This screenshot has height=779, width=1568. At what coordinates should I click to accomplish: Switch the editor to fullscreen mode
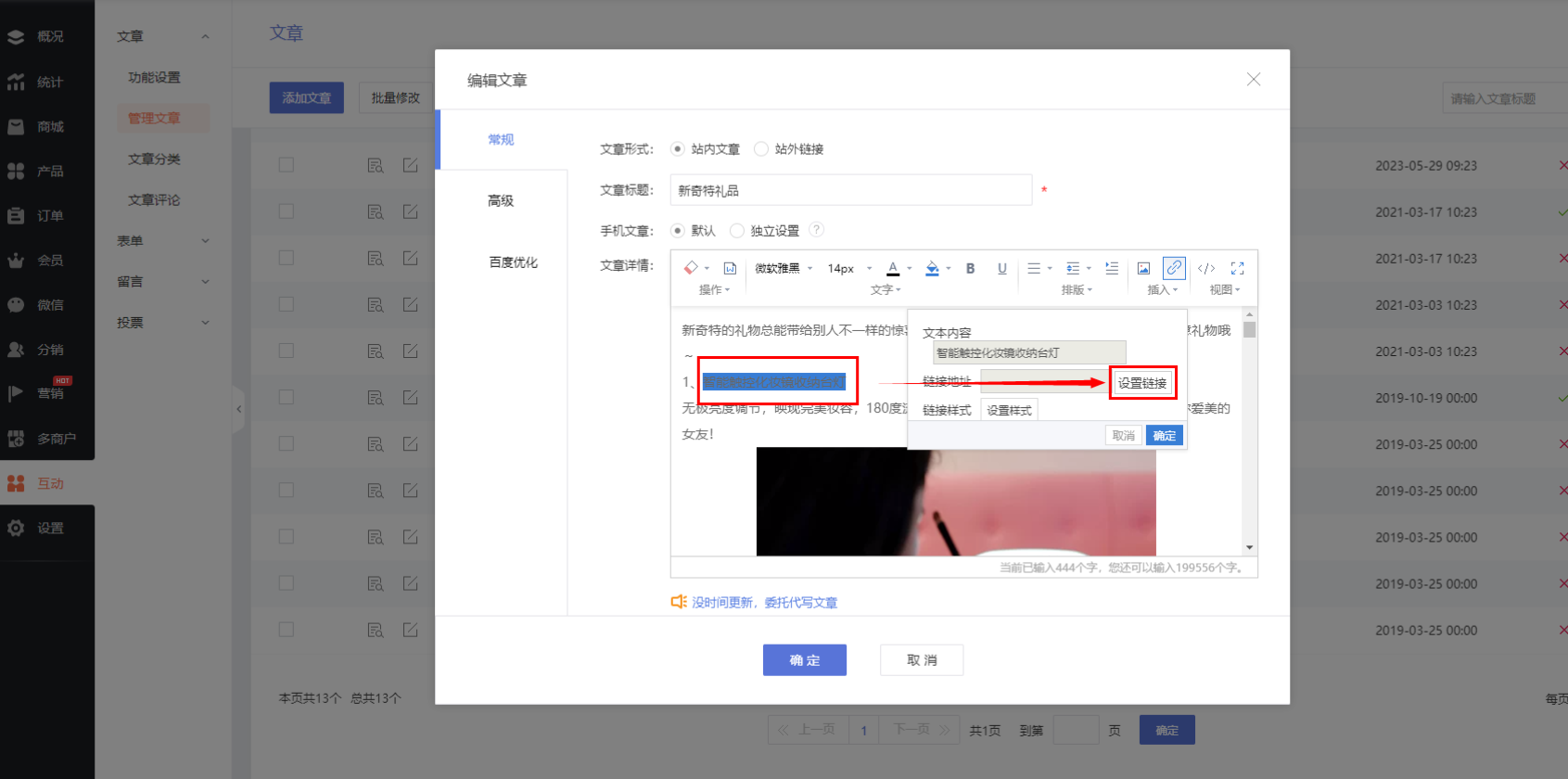[x=1237, y=268]
